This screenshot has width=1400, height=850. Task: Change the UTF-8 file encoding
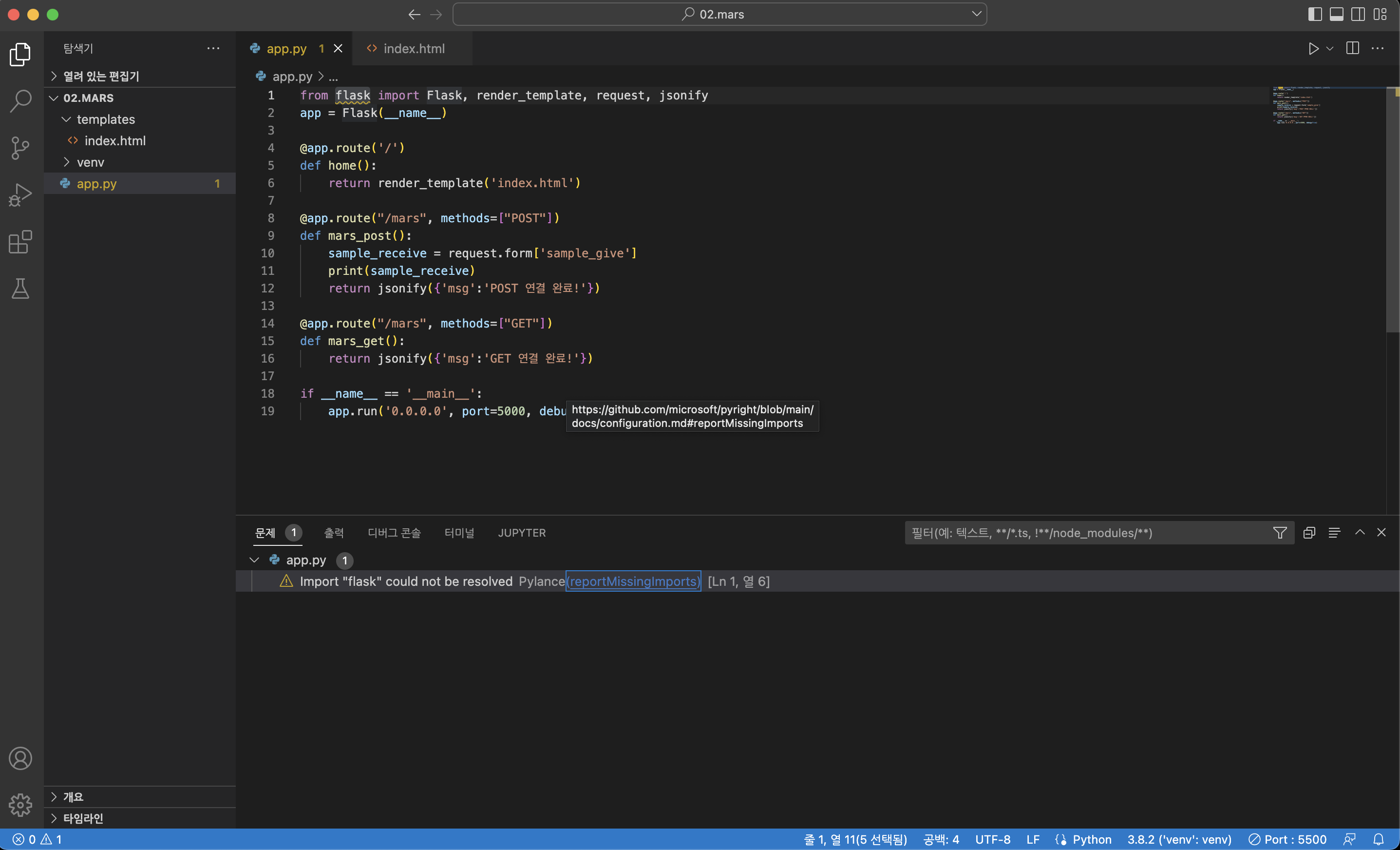tap(993, 839)
